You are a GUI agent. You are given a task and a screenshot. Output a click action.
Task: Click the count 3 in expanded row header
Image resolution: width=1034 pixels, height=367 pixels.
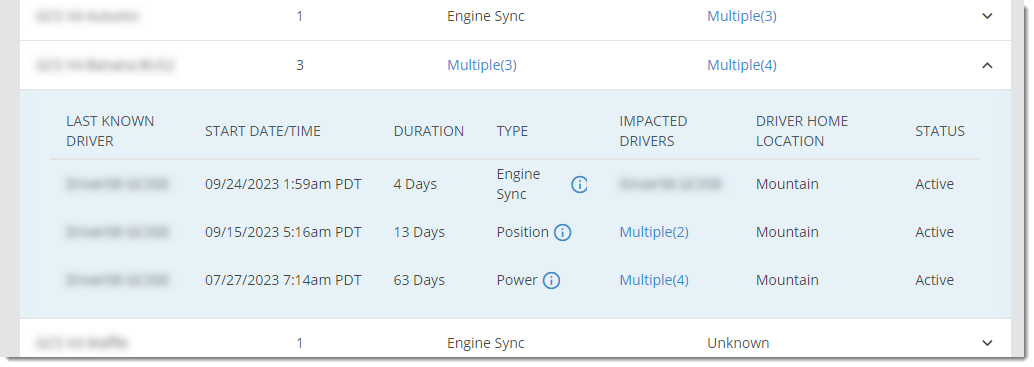[300, 65]
